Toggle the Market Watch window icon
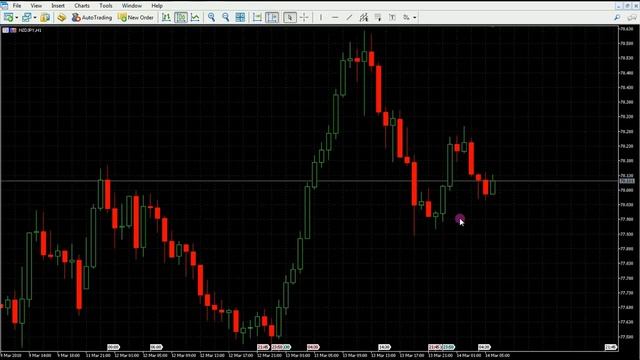This screenshot has height=360, width=640. pyautogui.click(x=45, y=17)
